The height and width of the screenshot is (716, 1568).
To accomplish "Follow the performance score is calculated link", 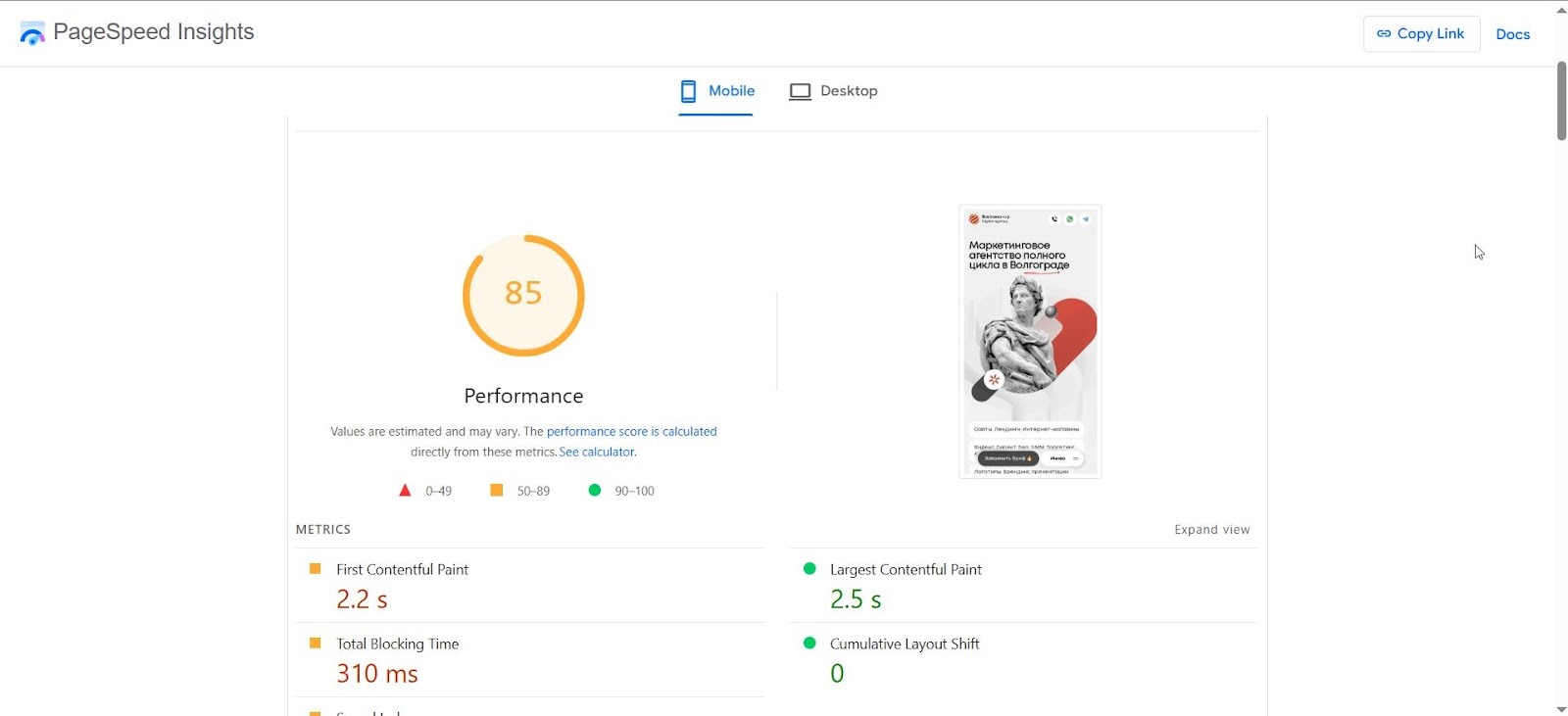I will pos(632,431).
